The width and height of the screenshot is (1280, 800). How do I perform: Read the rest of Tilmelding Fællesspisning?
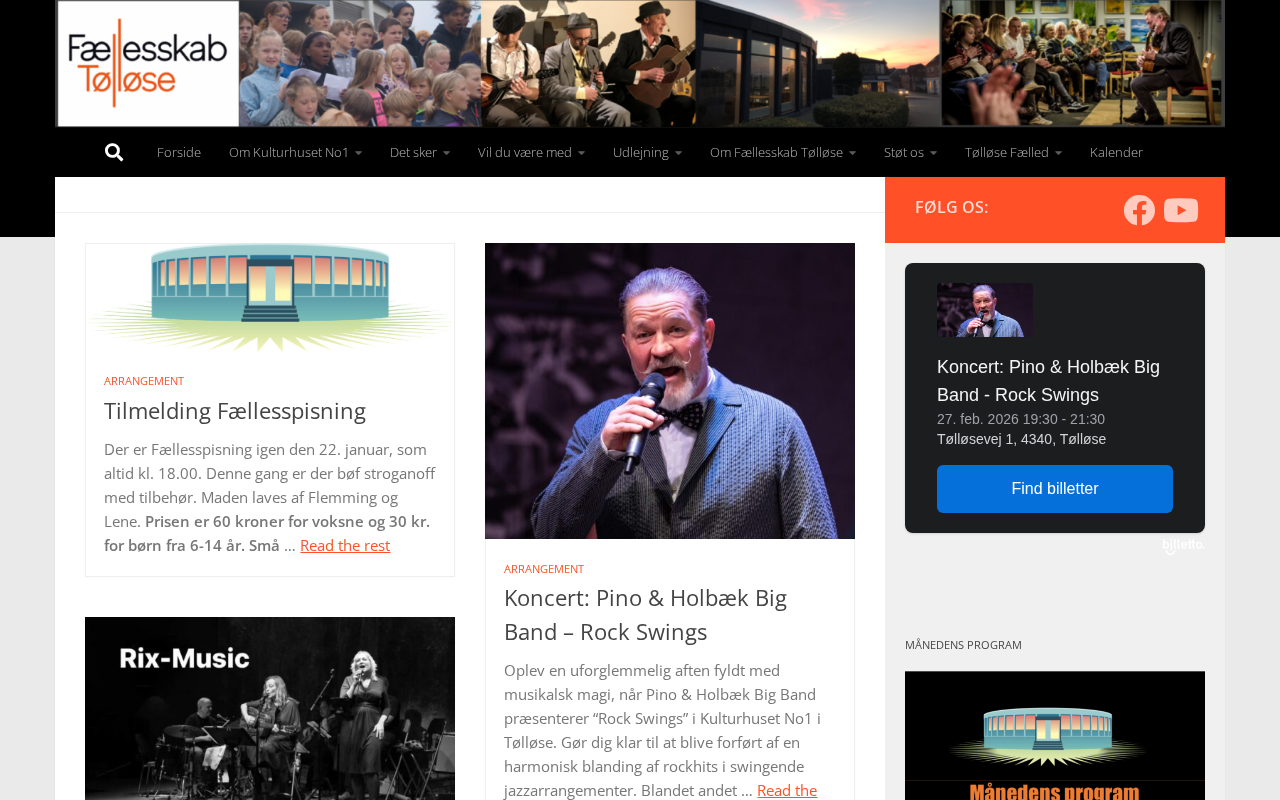tap(345, 546)
